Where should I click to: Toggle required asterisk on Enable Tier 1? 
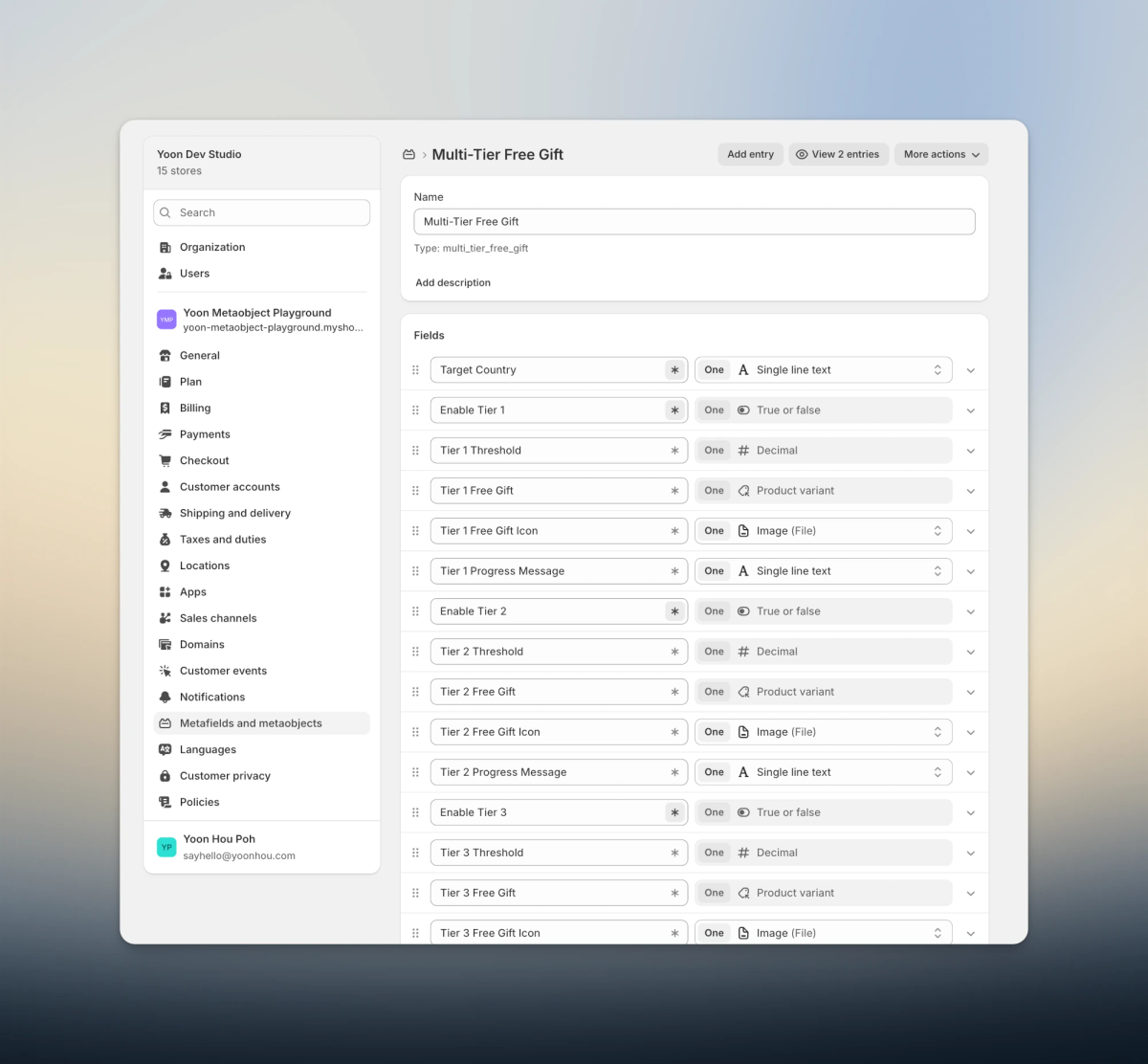pos(674,410)
